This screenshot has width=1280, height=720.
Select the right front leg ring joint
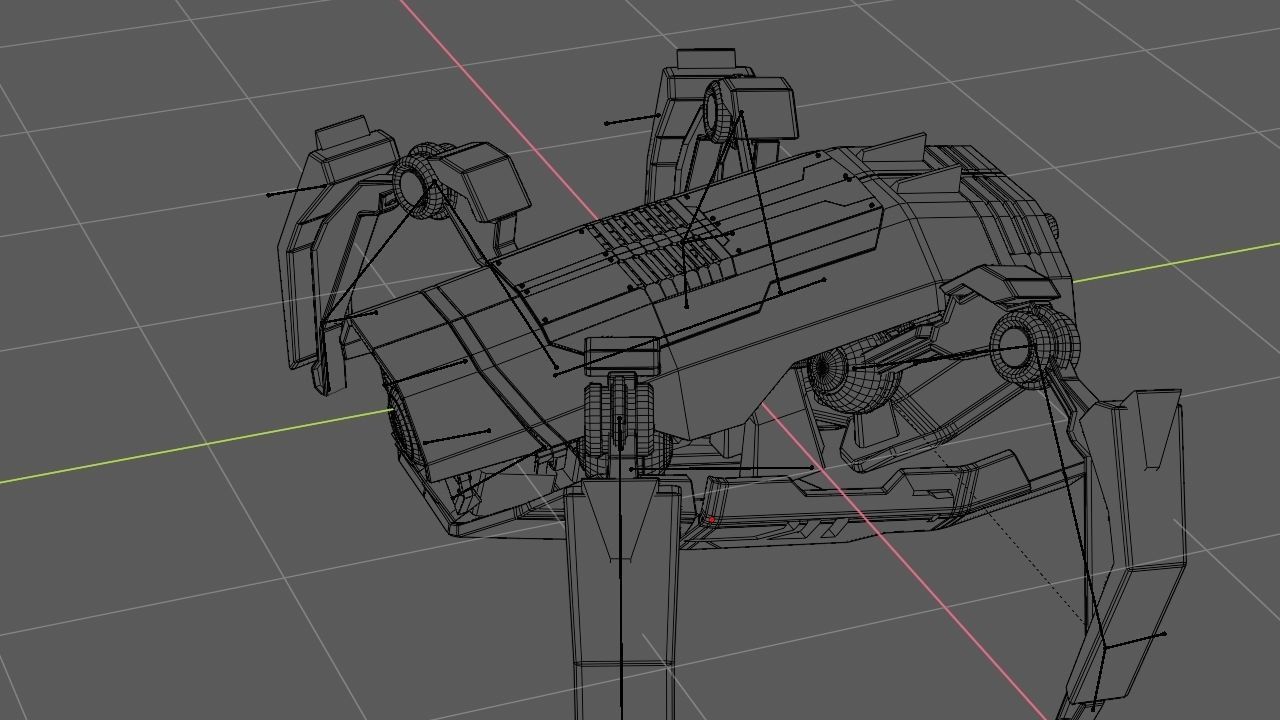1034,346
